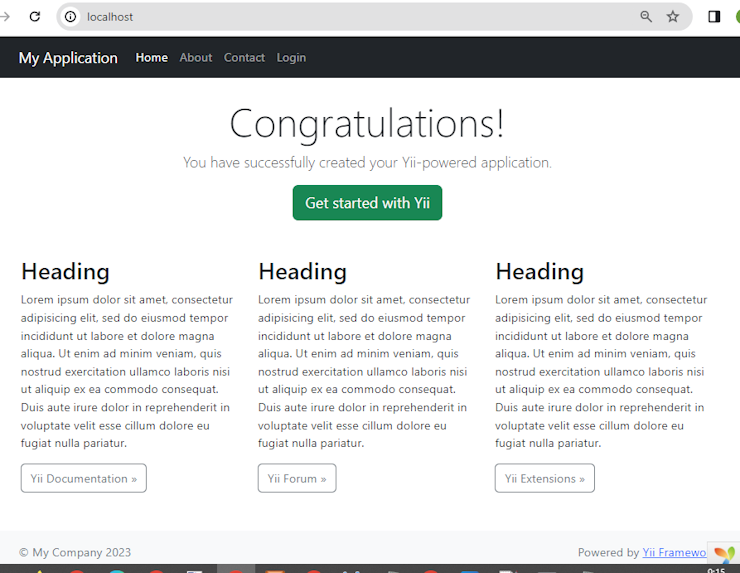Image resolution: width=740 pixels, height=573 pixels.
Task: Open the Login page in navbar
Action: tap(291, 58)
